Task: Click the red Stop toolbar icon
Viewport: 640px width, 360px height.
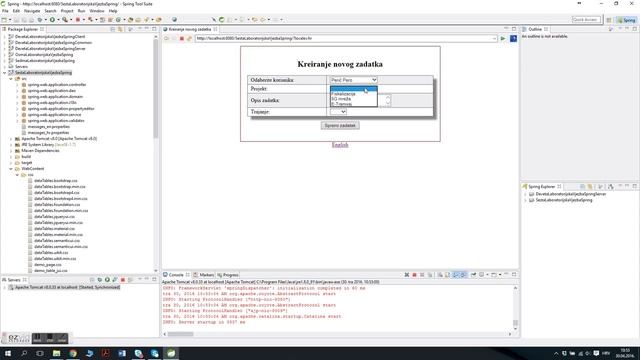Action: (78, 20)
